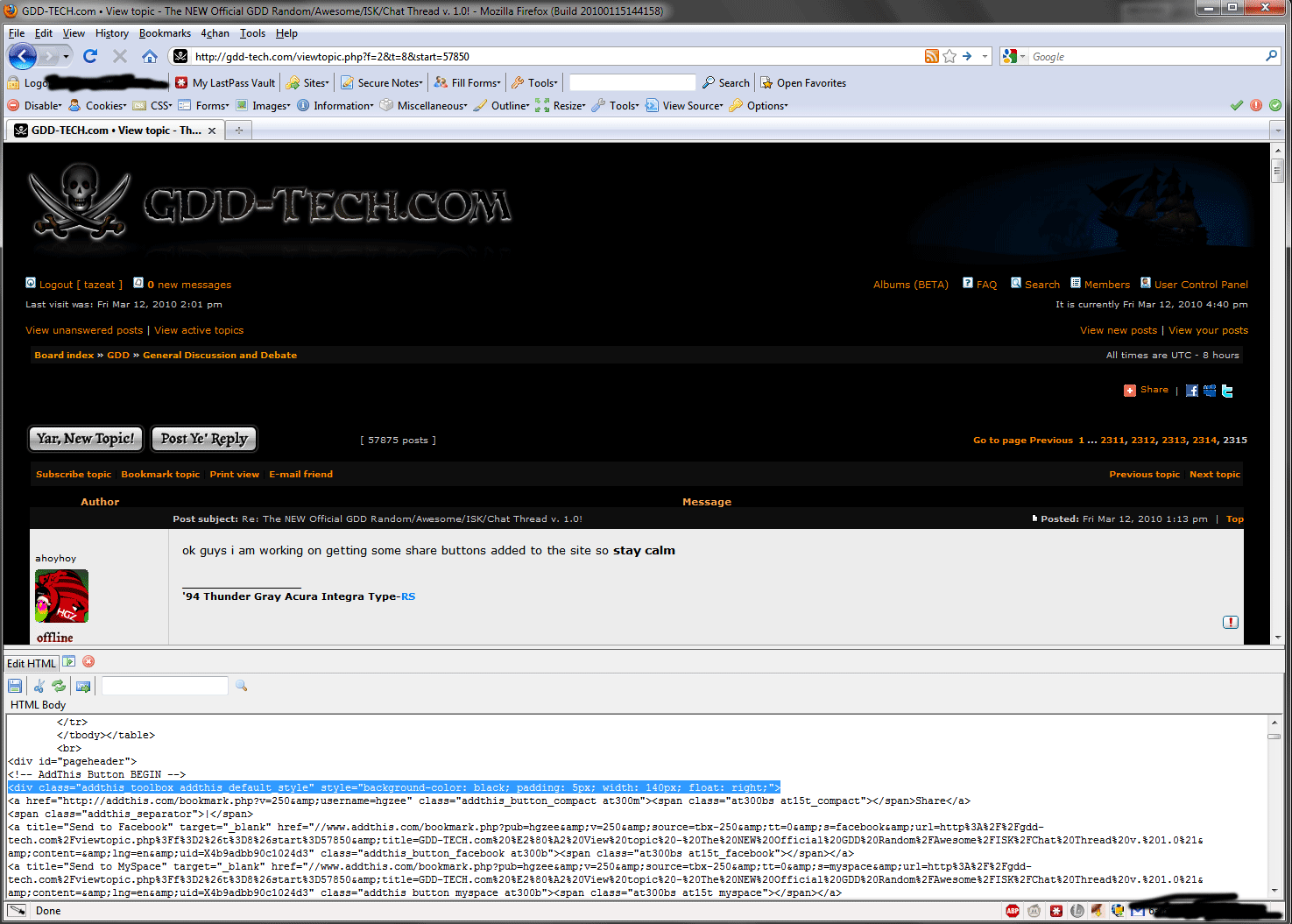Open the search engine selector dropdown
Image resolution: width=1292 pixels, height=924 pixels.
1013,56
